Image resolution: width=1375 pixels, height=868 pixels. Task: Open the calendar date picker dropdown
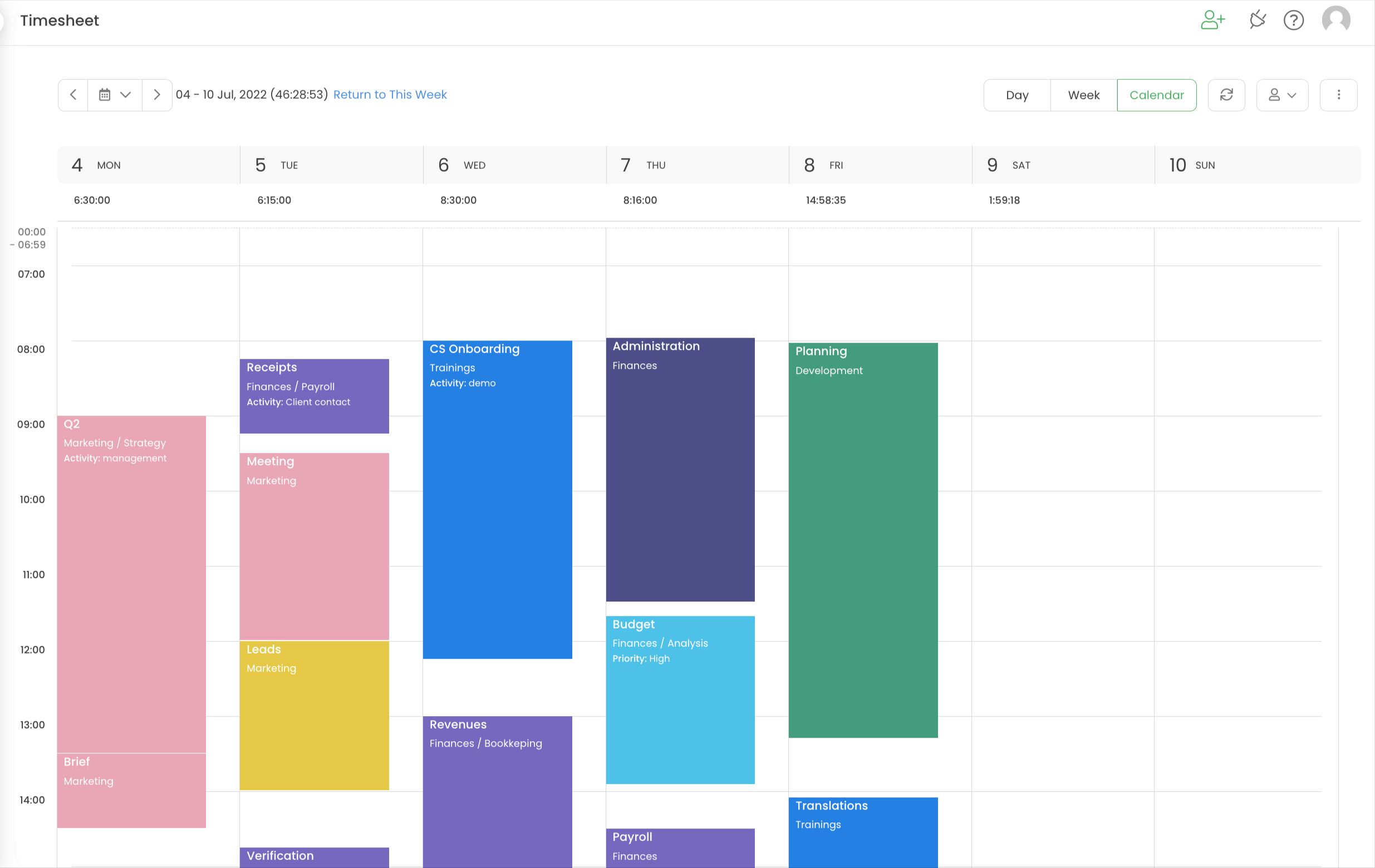tap(115, 95)
